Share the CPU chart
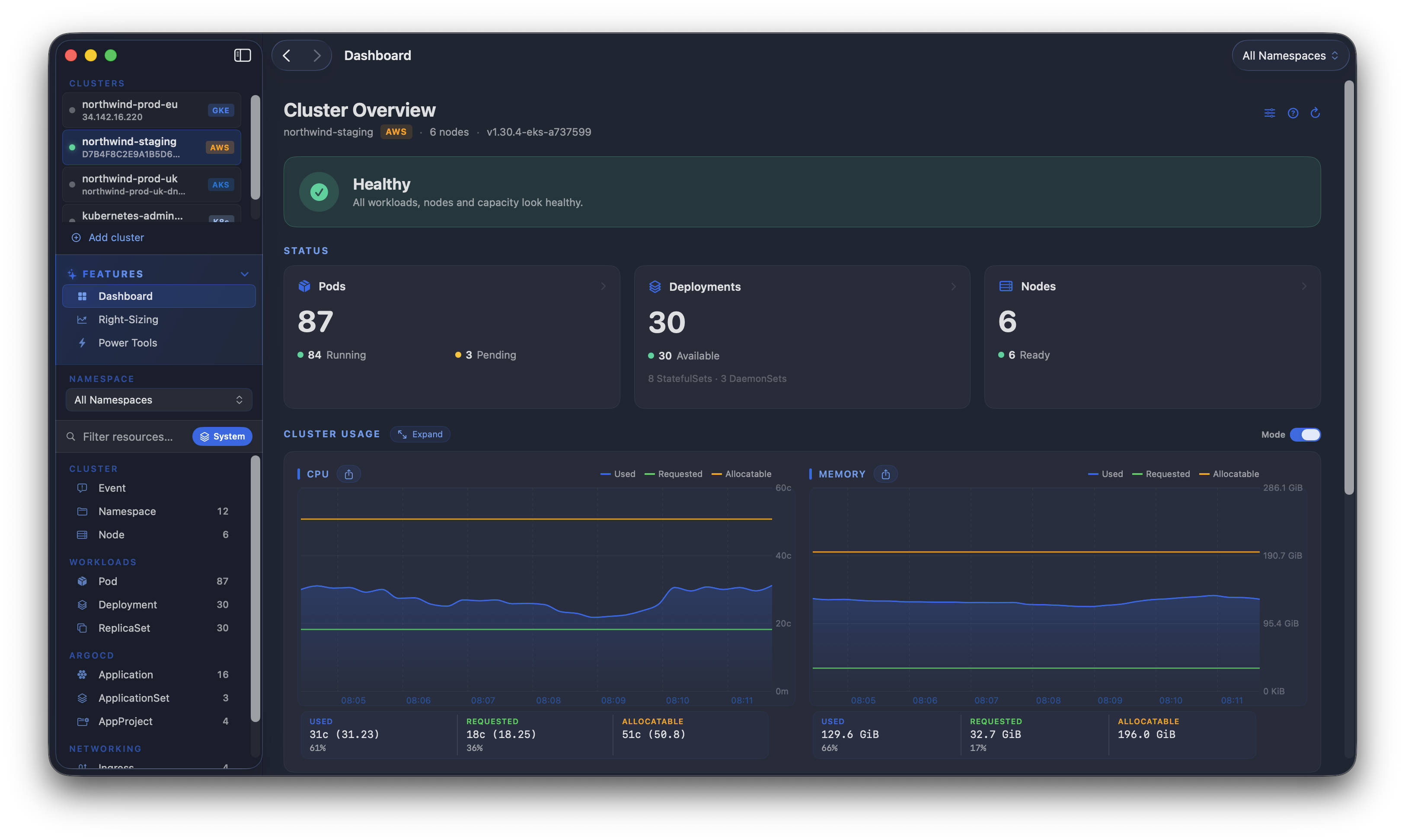 (349, 474)
